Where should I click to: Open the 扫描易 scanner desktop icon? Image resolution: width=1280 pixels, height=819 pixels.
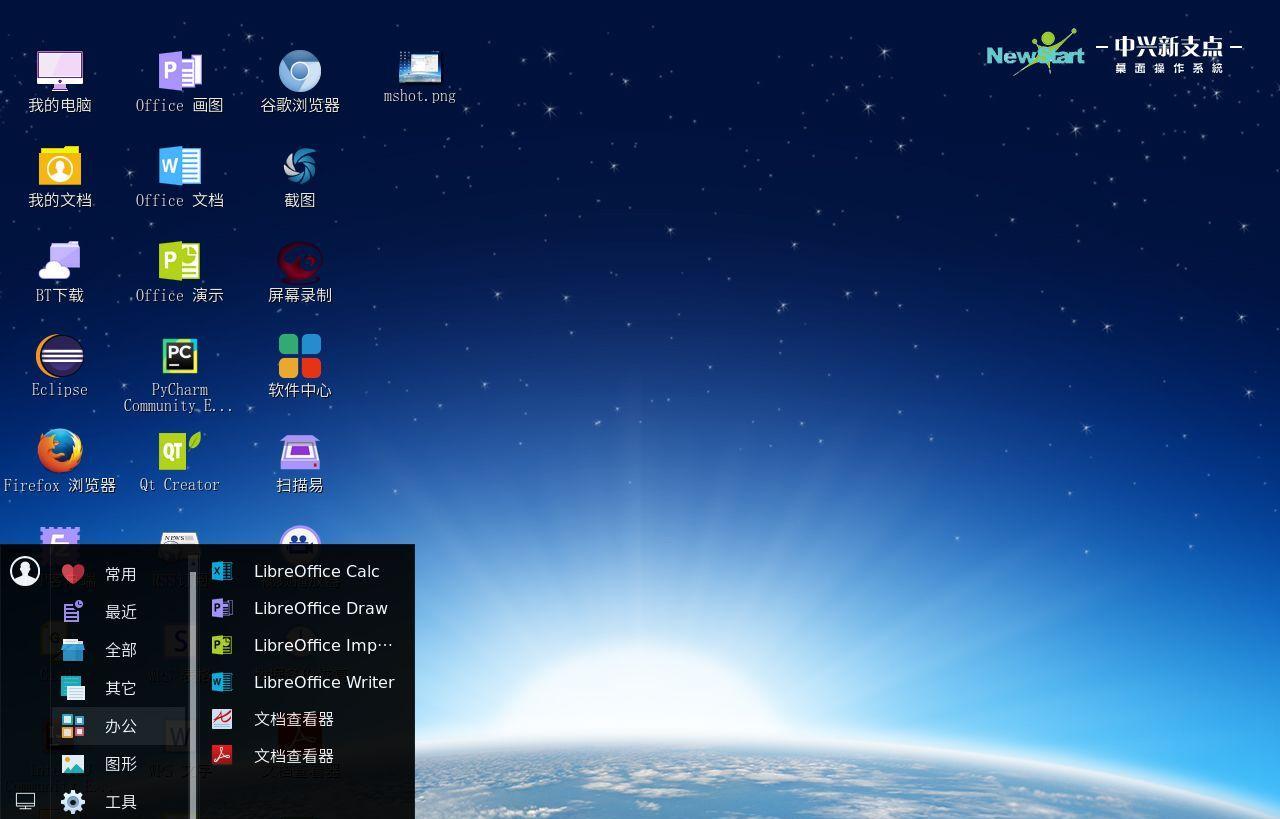point(300,462)
